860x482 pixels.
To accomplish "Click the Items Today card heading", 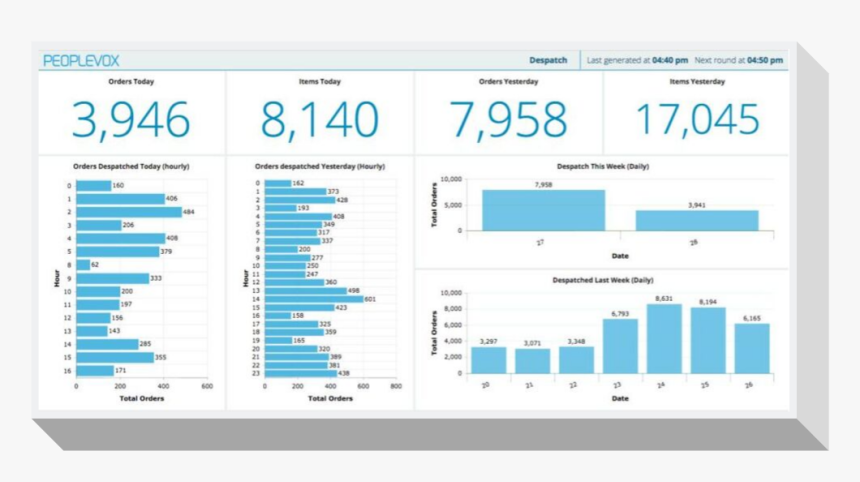I will 320,82.
